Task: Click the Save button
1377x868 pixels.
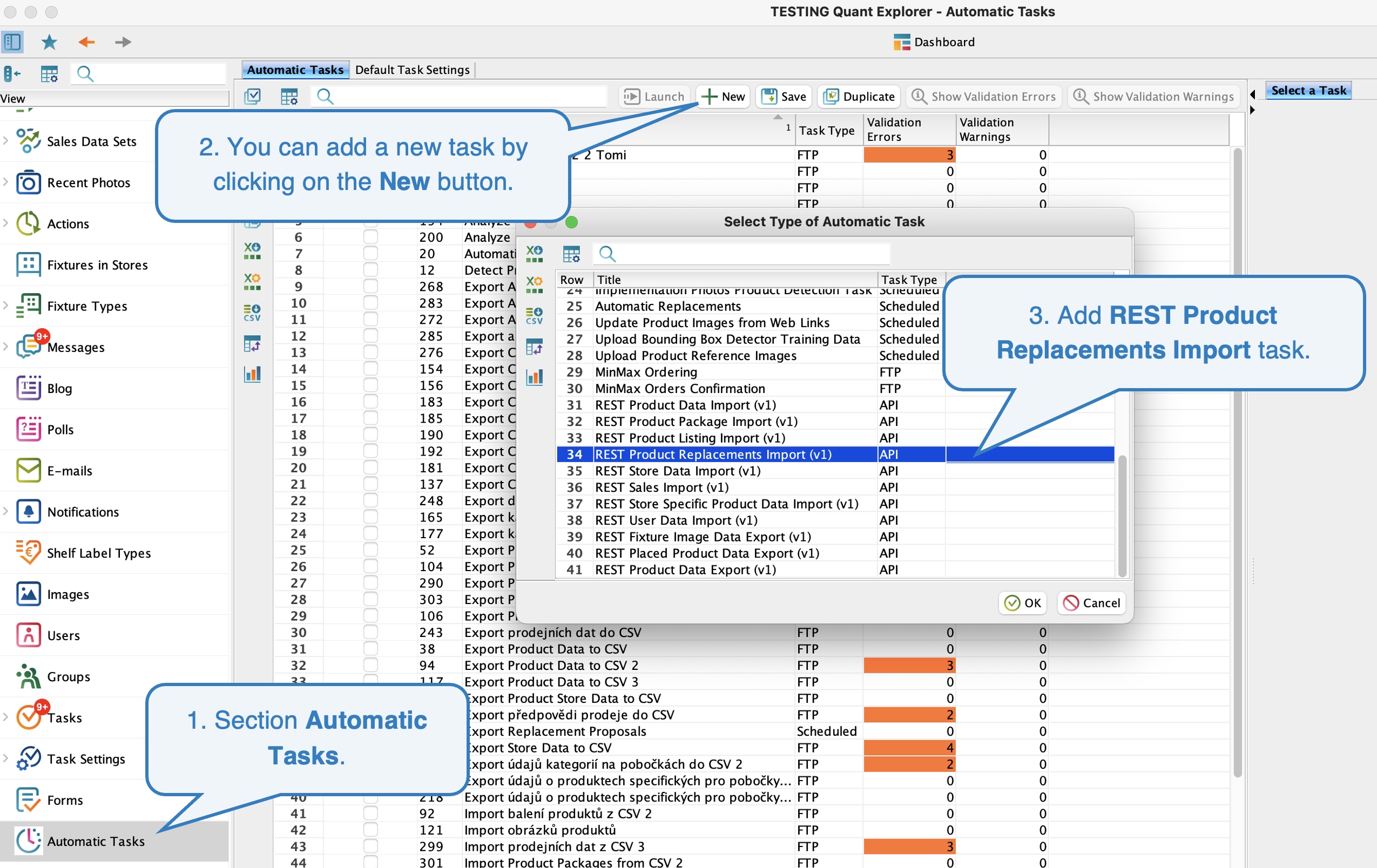Action: pyautogui.click(x=784, y=96)
